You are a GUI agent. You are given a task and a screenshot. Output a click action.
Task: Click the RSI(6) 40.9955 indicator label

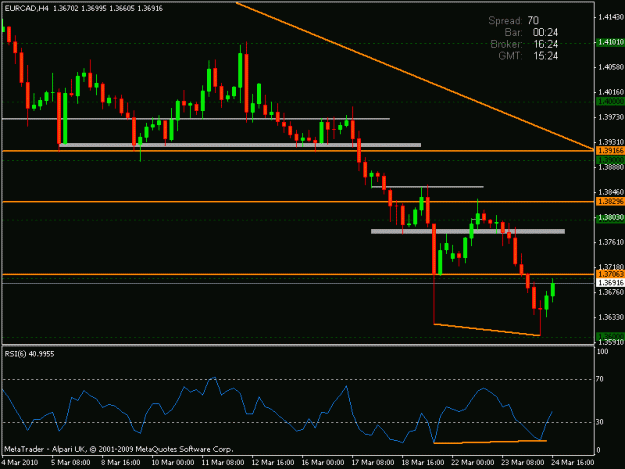29,354
